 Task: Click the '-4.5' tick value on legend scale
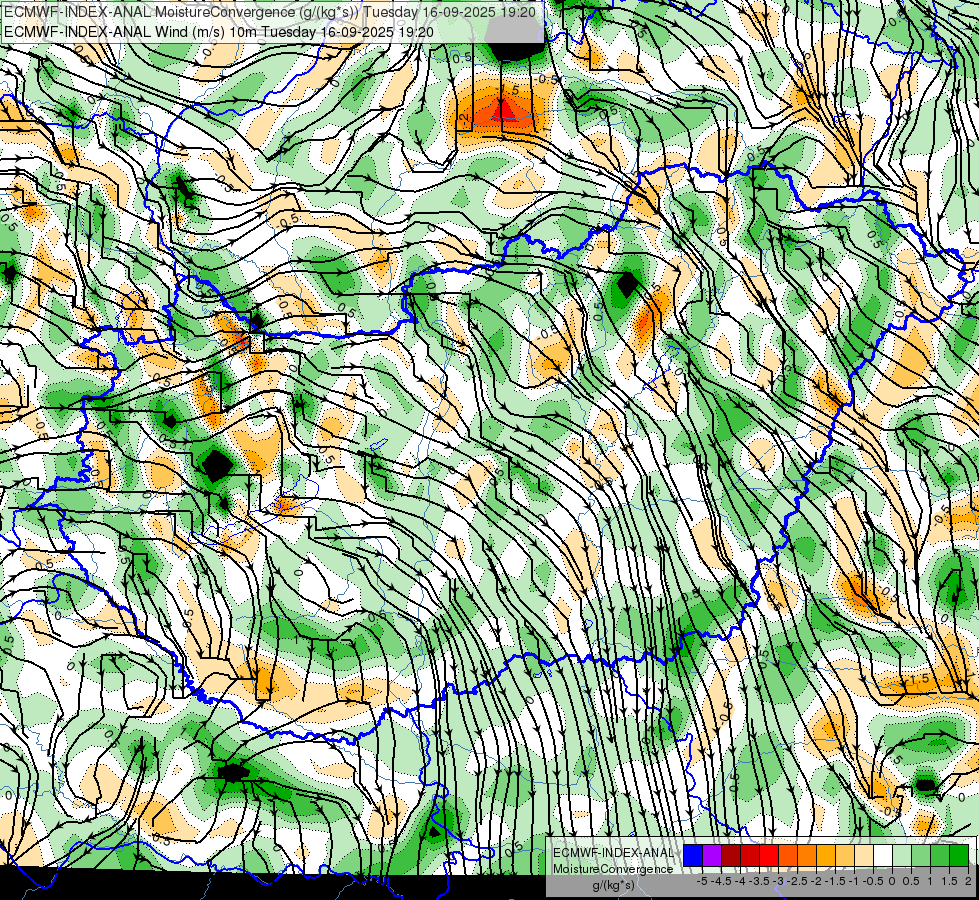pos(721,881)
